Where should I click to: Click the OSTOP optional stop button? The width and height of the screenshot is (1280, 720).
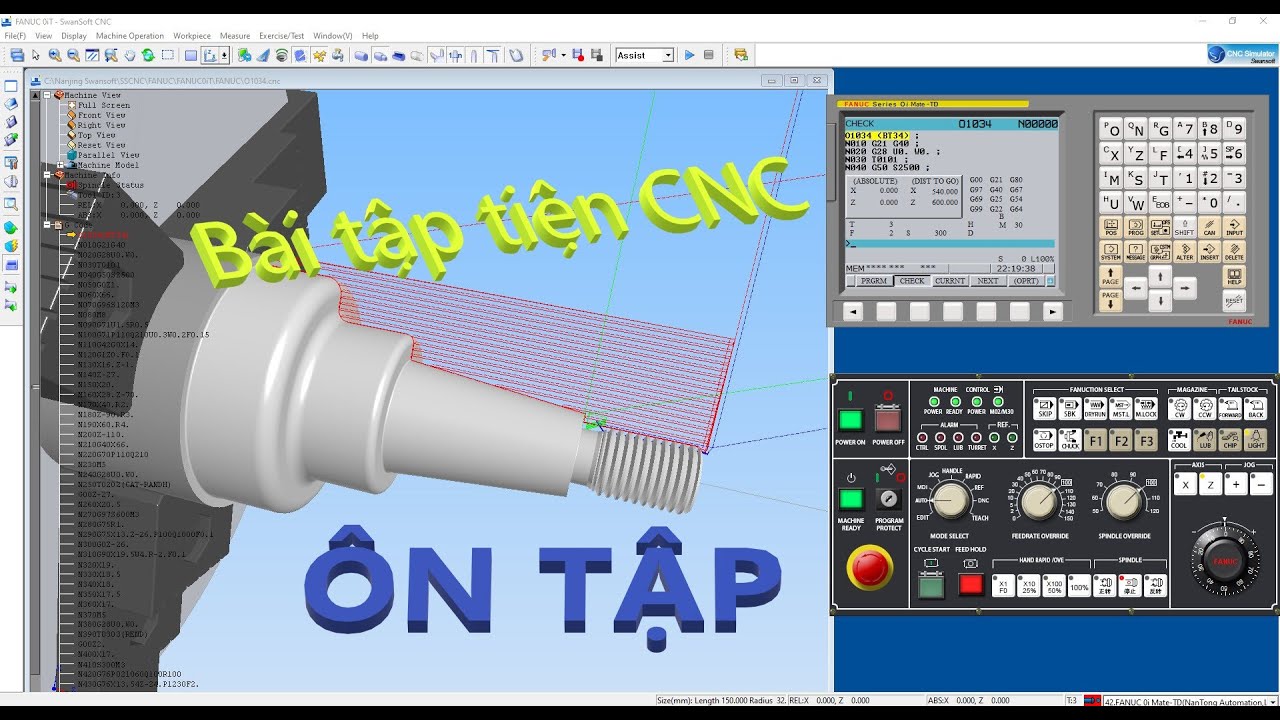click(x=1045, y=440)
